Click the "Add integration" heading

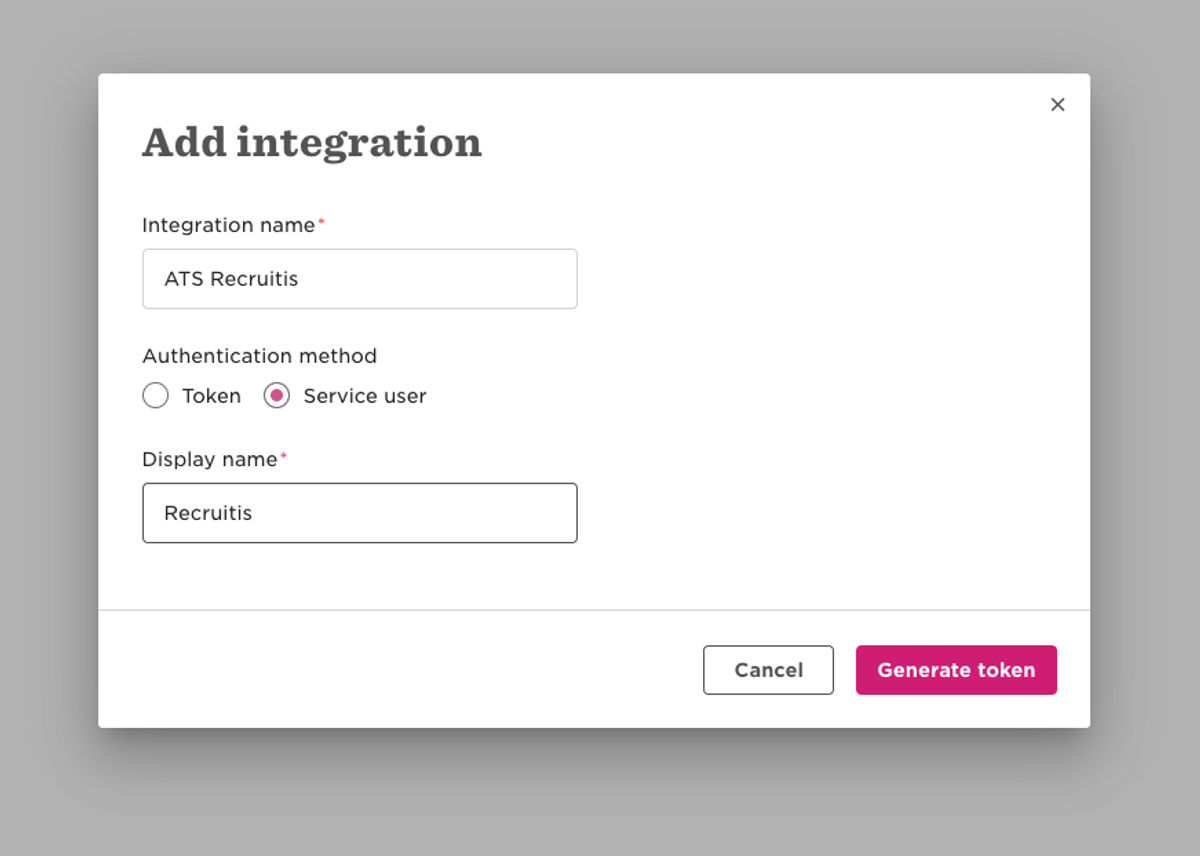pos(312,142)
